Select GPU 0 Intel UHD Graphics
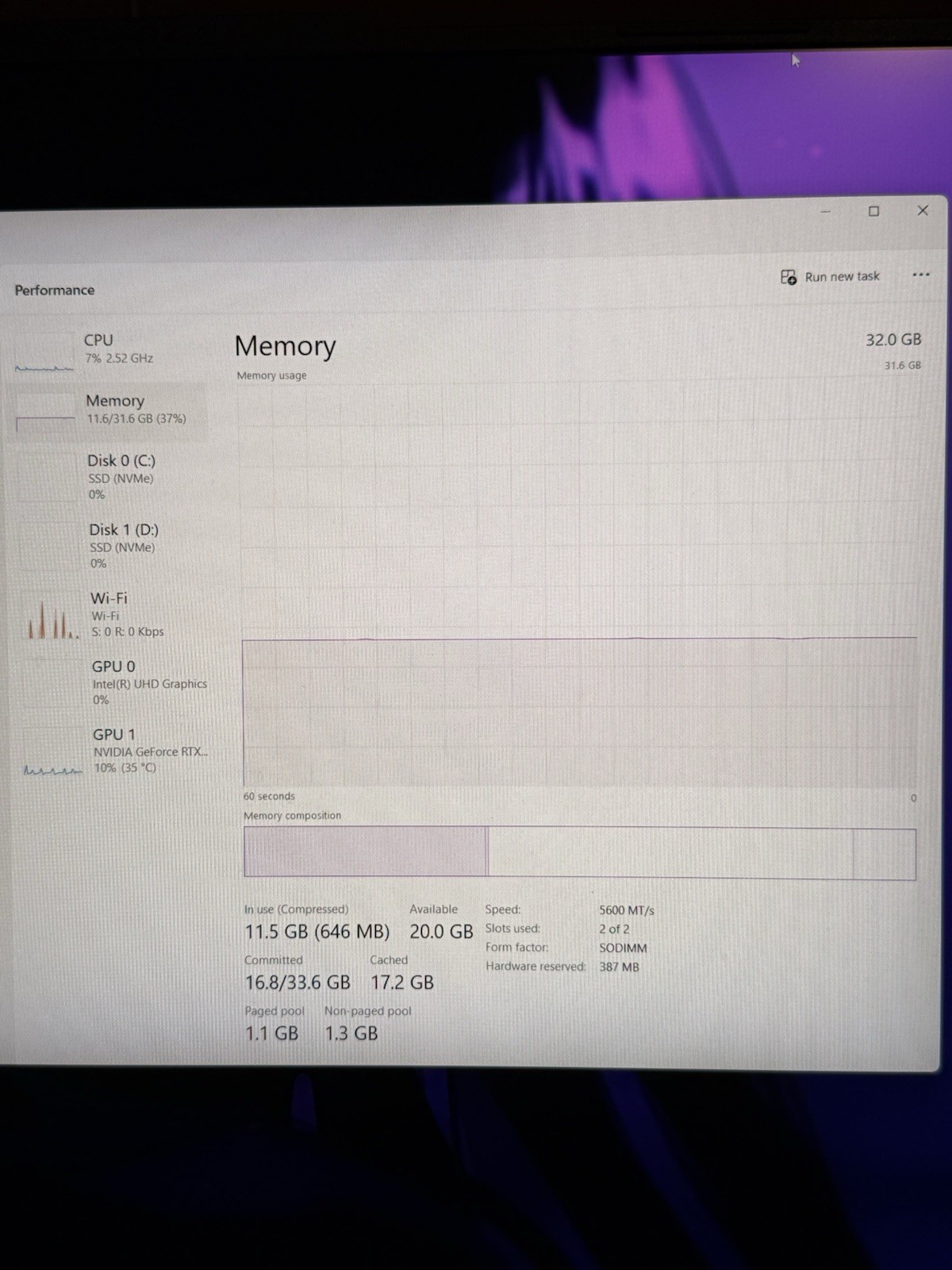The image size is (952, 1270). [113, 683]
